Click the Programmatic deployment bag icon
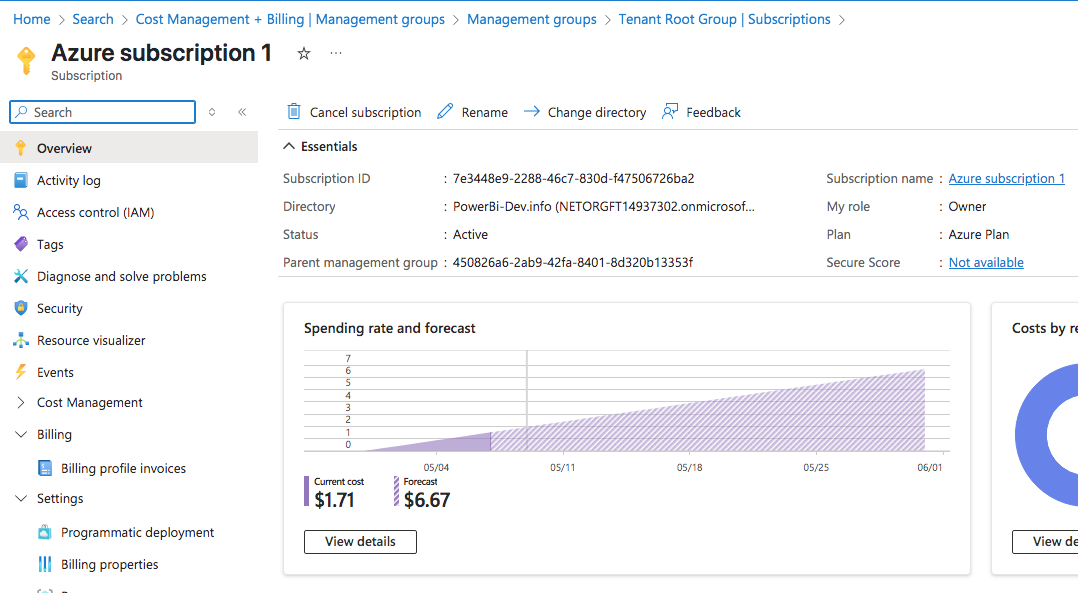Viewport: 1078px width, 593px height. [x=45, y=532]
